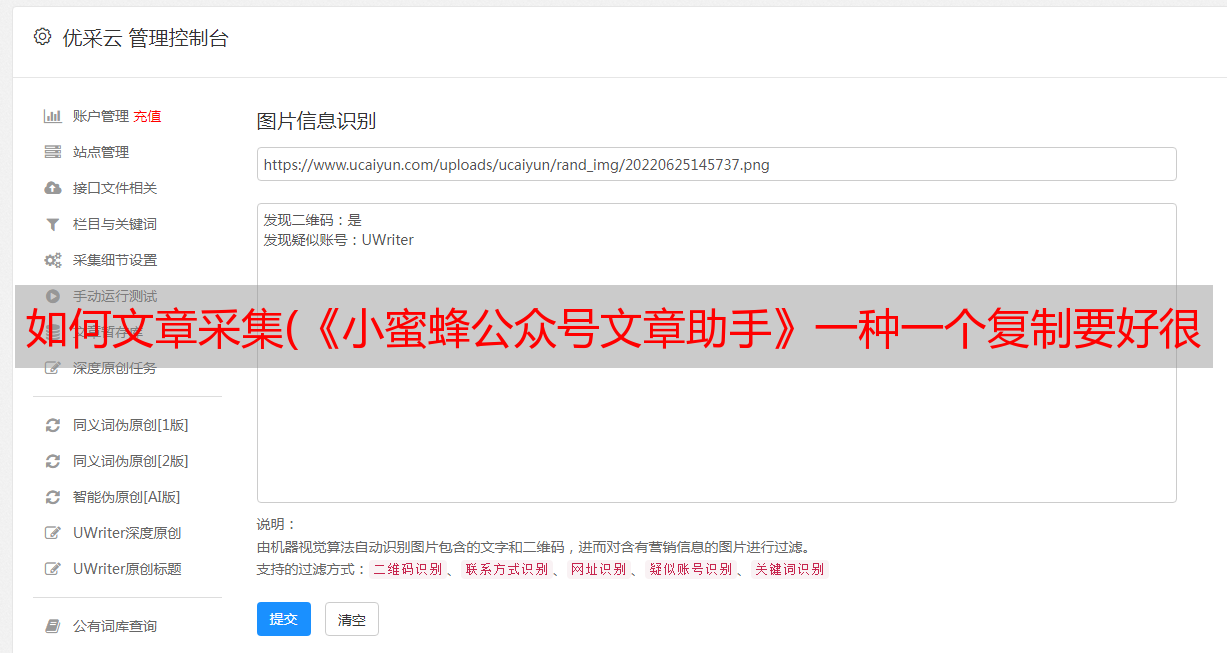
Task: Click the 关键词识别 tag
Action: (789, 569)
